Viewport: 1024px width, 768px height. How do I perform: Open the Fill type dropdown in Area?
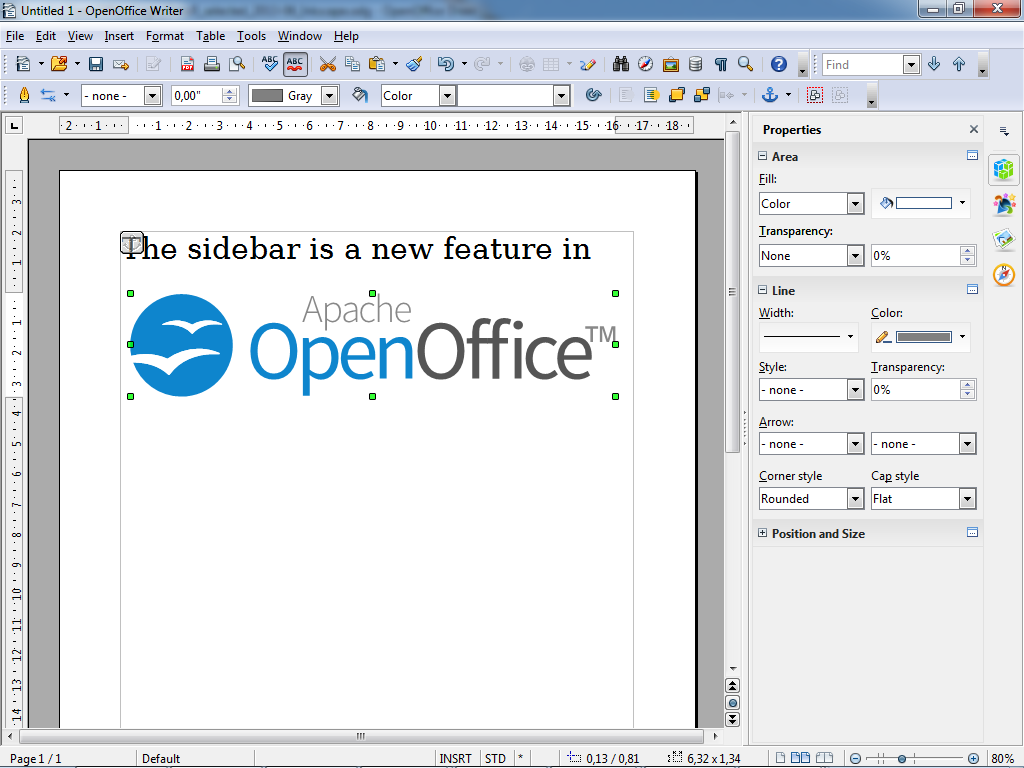[853, 203]
